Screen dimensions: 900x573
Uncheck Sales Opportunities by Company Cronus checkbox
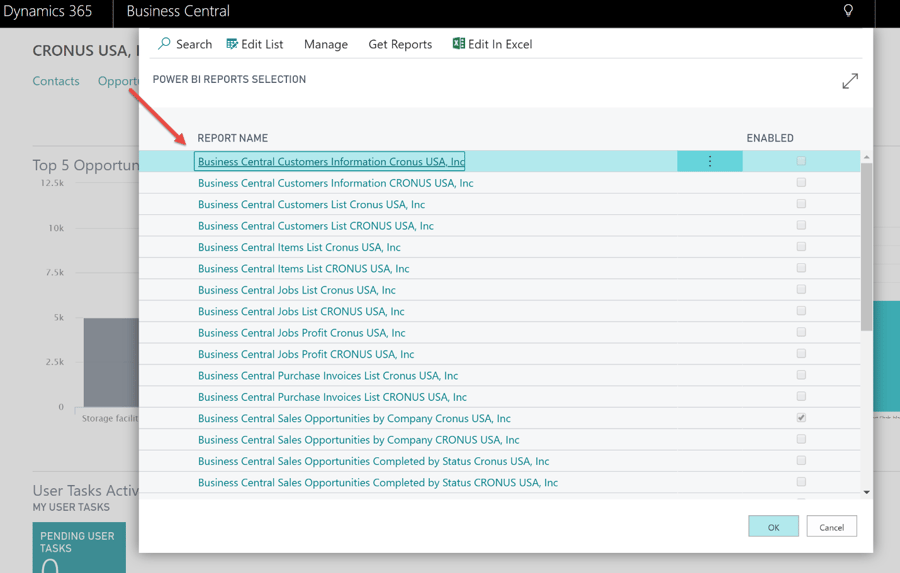pyautogui.click(x=801, y=417)
